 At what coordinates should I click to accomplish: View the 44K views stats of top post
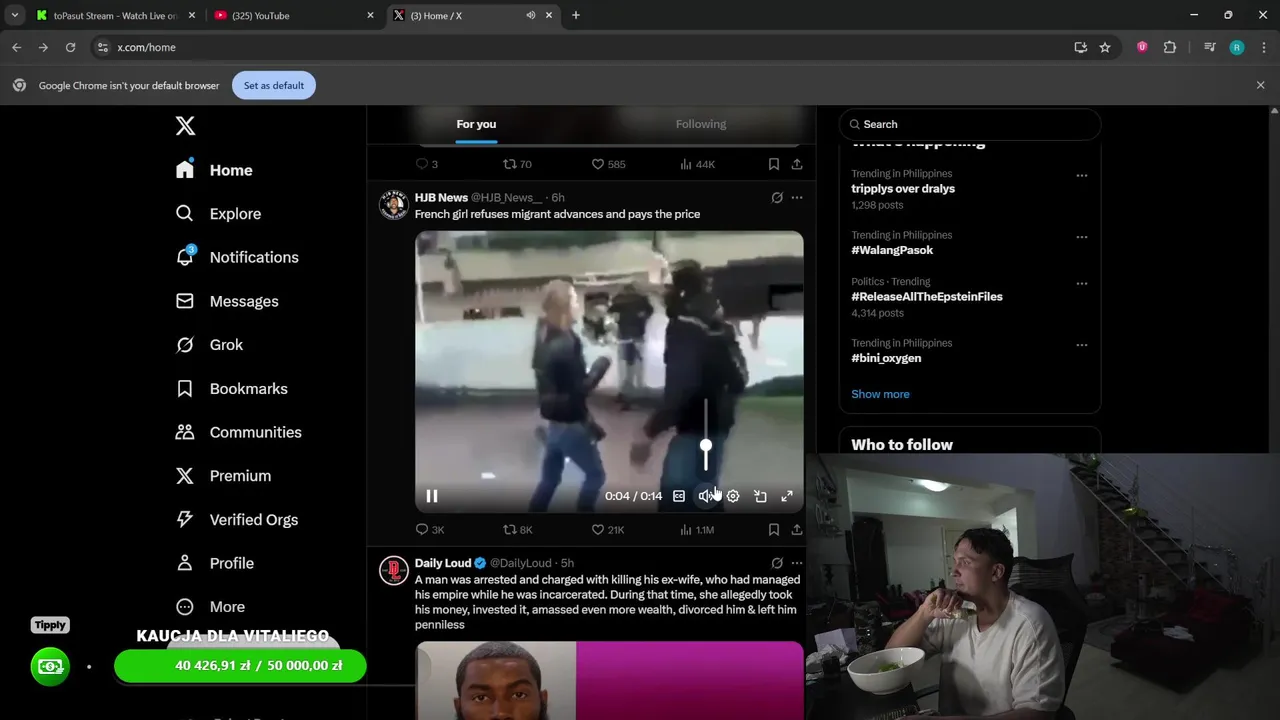tap(697, 164)
